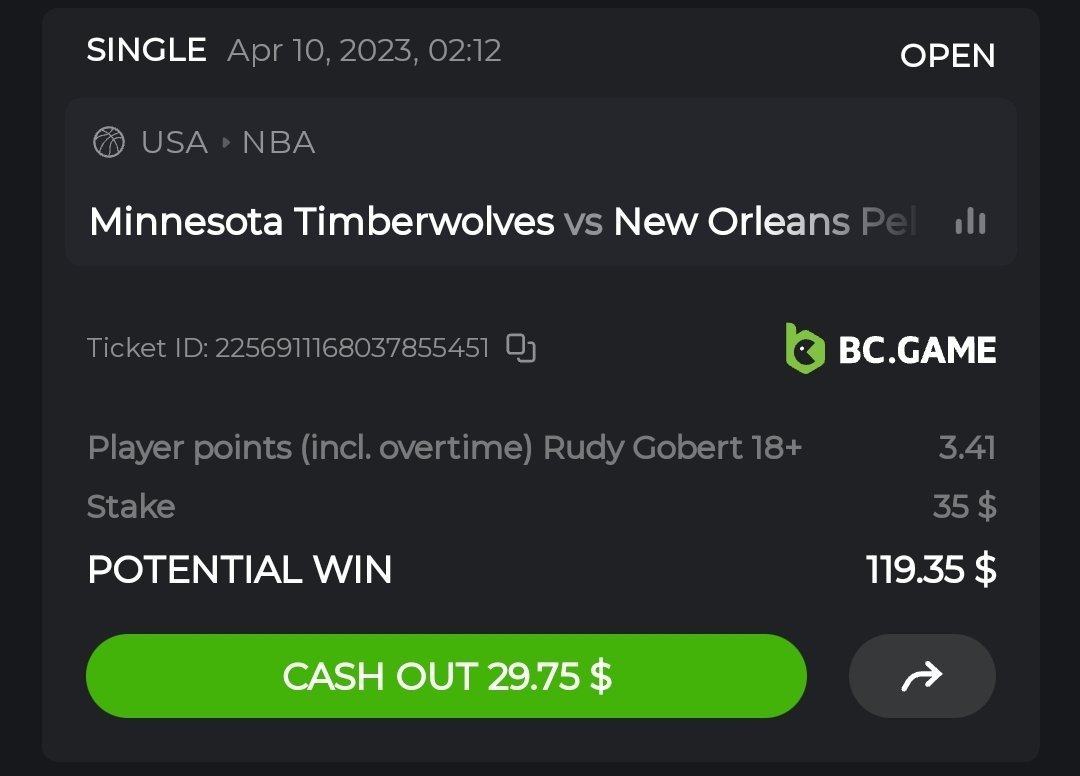The image size is (1080, 776).
Task: Share the bet slip with arrow button
Action: coord(921,677)
